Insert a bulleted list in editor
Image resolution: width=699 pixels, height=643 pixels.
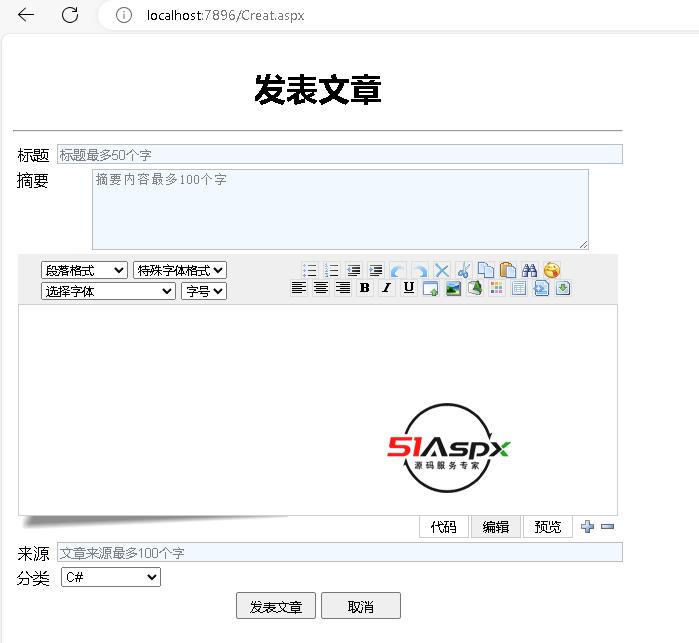[309, 270]
